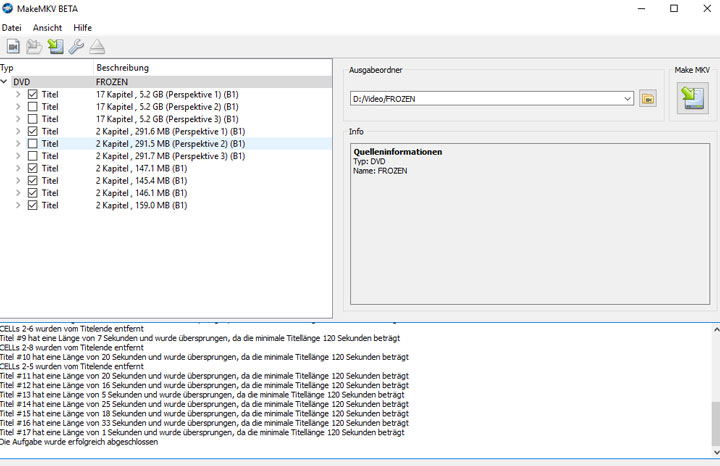Image resolution: width=720 pixels, height=466 pixels.
Task: Uncheck the 147.1 MB title
Action: pos(33,168)
